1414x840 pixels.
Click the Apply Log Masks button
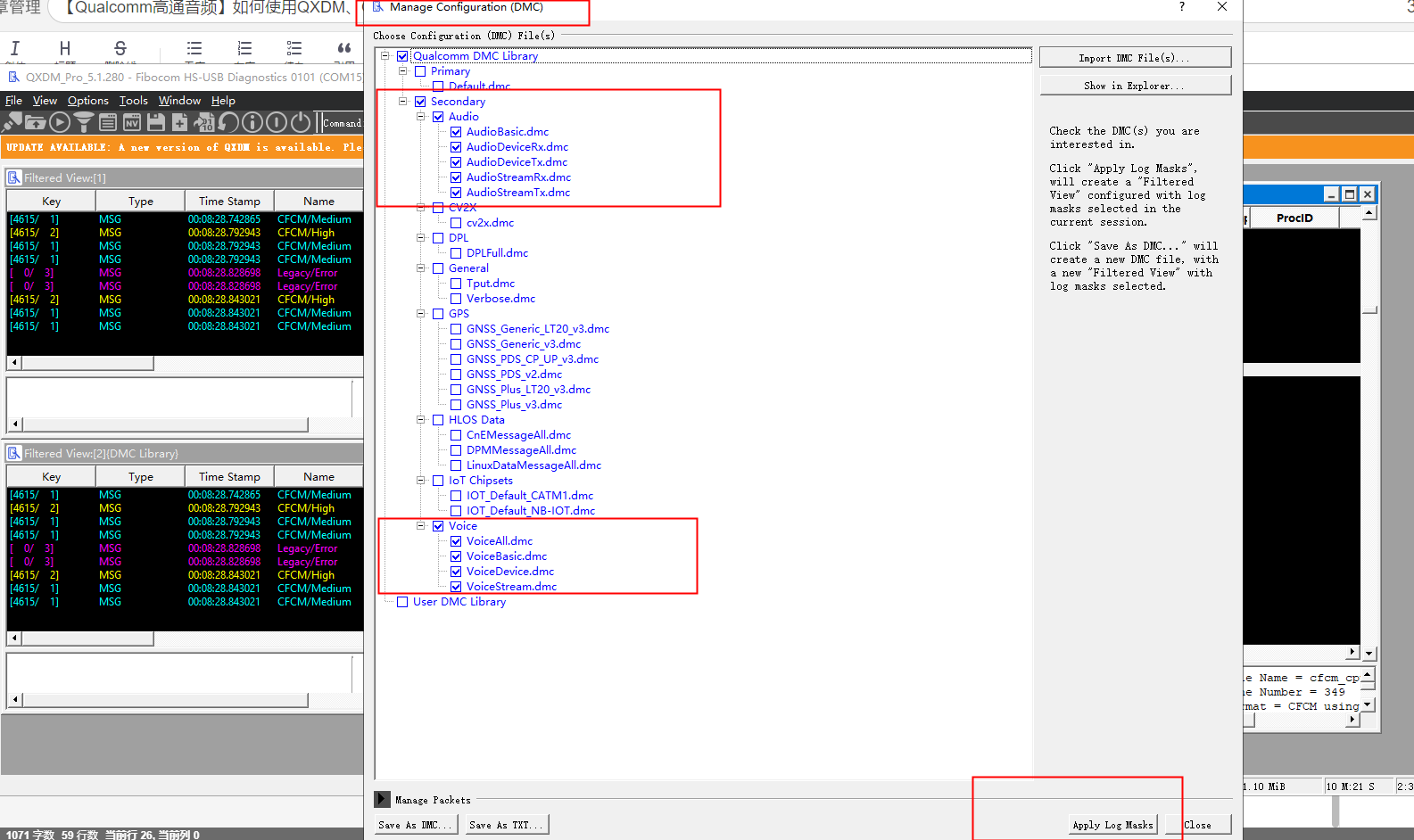(1112, 825)
